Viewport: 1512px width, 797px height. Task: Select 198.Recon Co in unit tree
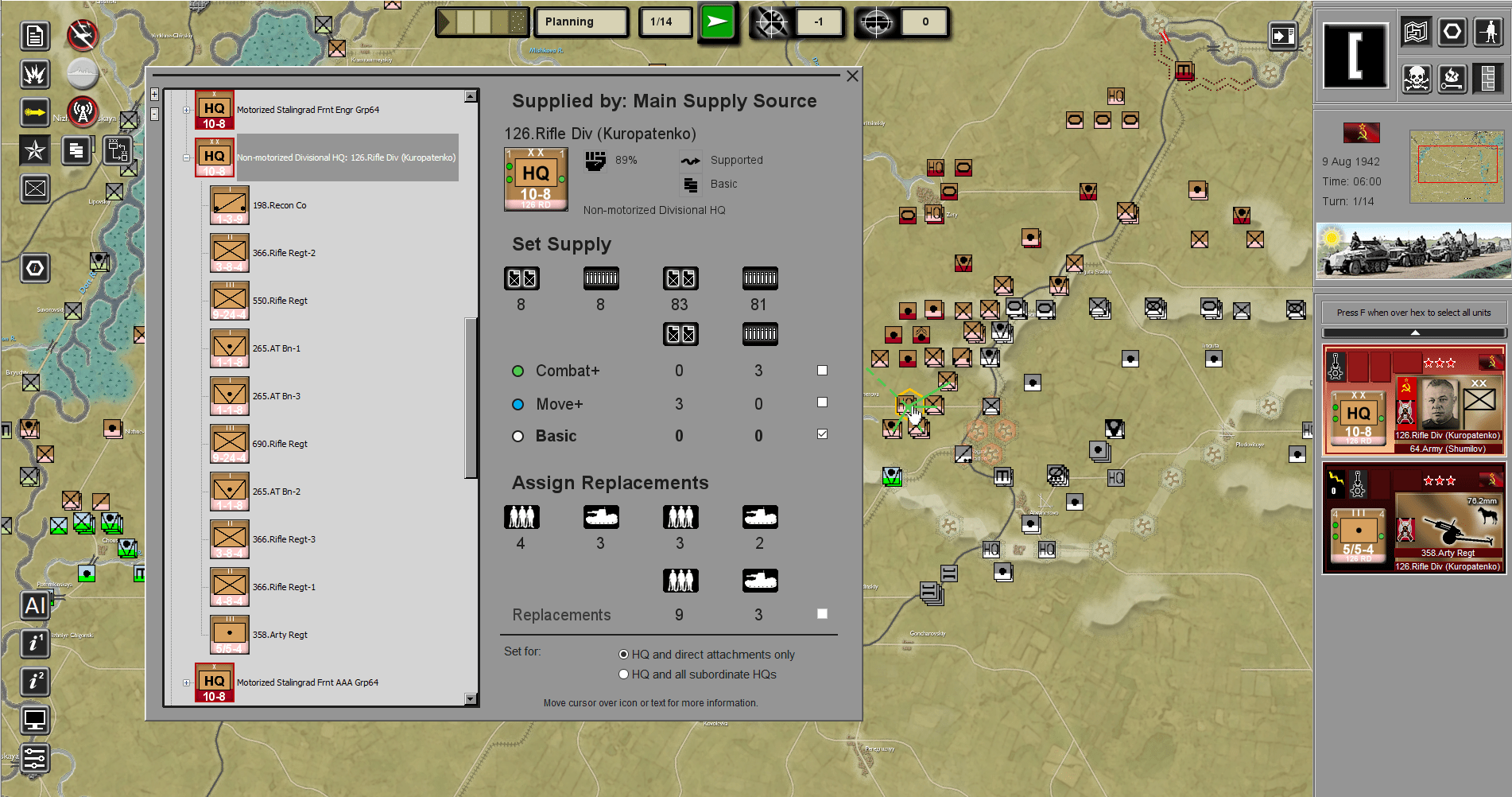pyautogui.click(x=279, y=205)
